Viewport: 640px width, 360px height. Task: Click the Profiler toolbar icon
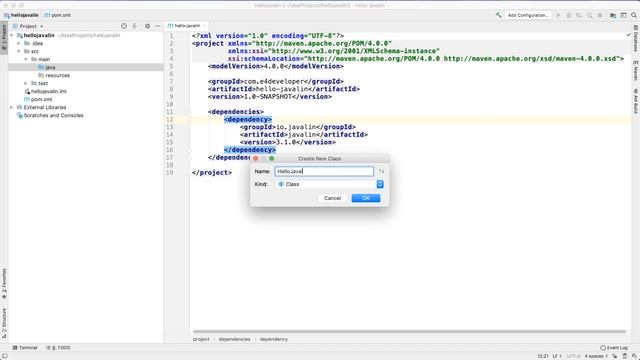point(589,15)
